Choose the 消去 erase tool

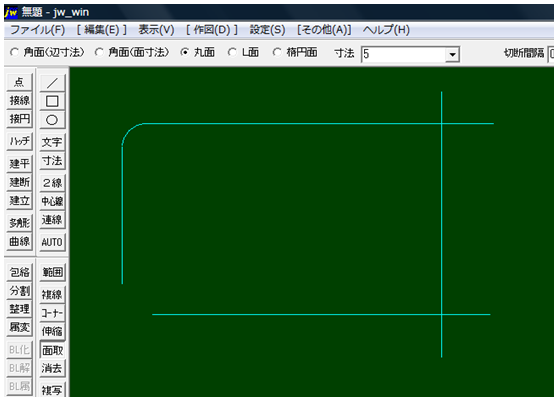(52, 368)
